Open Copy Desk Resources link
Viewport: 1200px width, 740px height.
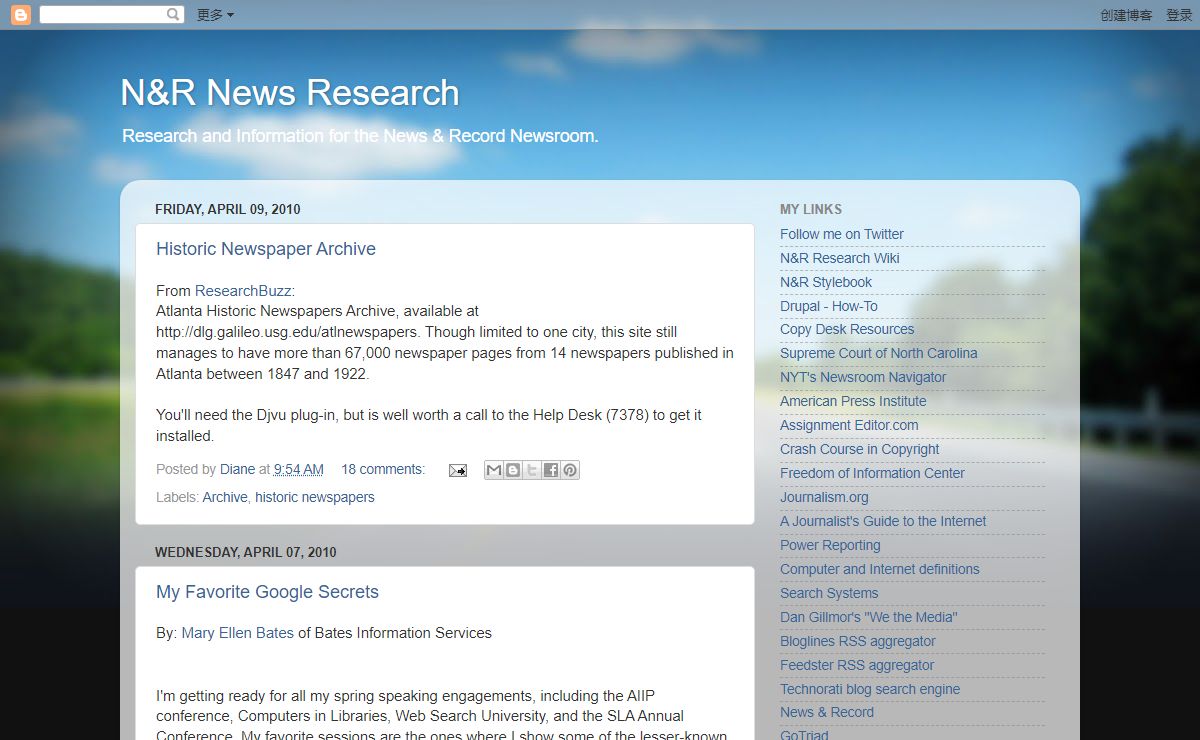[x=847, y=329]
